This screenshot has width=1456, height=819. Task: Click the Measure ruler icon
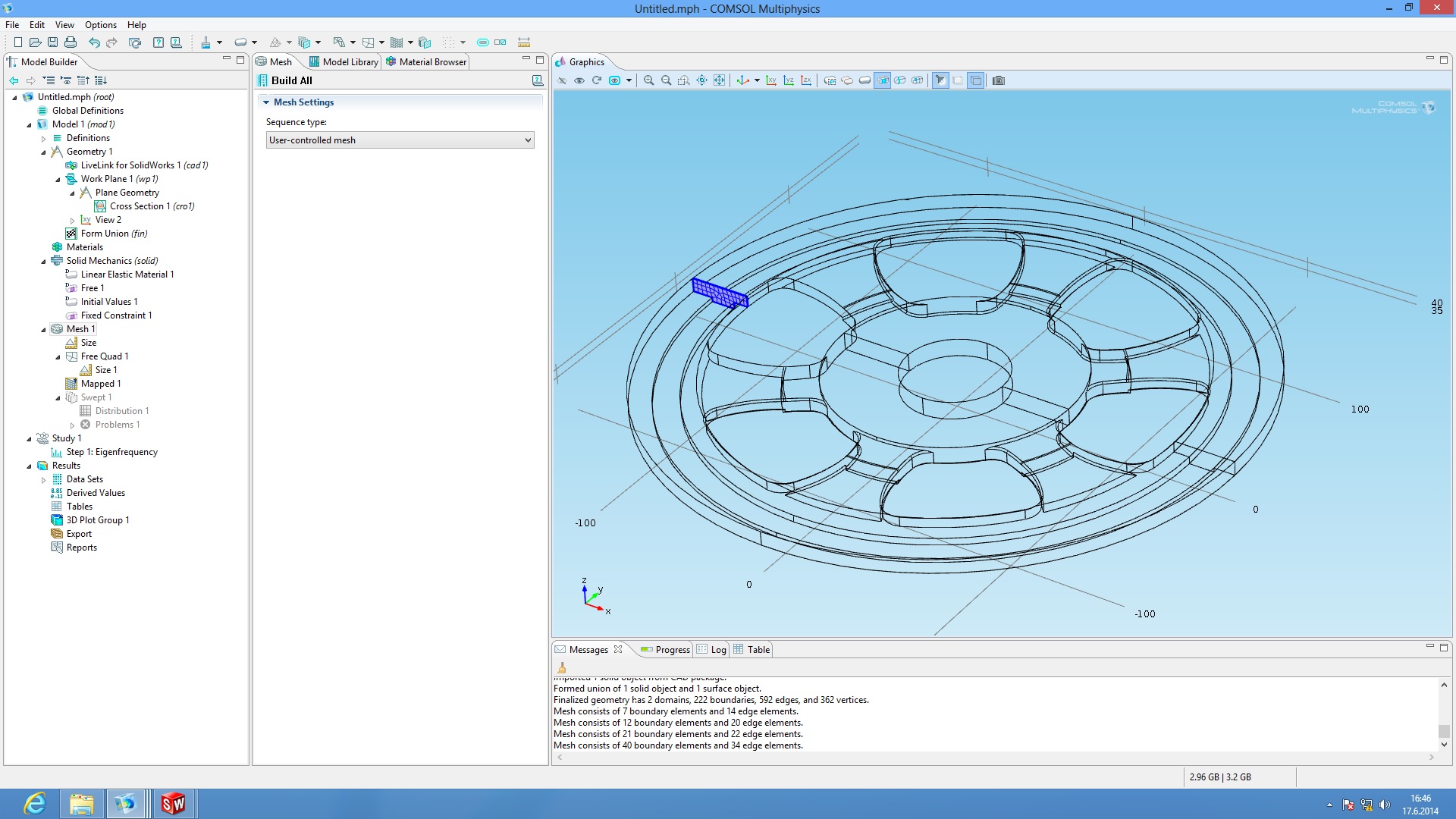pyautogui.click(x=524, y=42)
